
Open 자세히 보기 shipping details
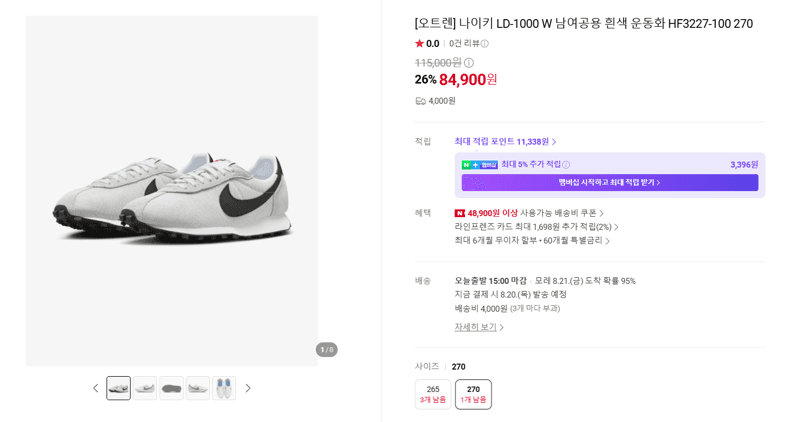coord(479,327)
